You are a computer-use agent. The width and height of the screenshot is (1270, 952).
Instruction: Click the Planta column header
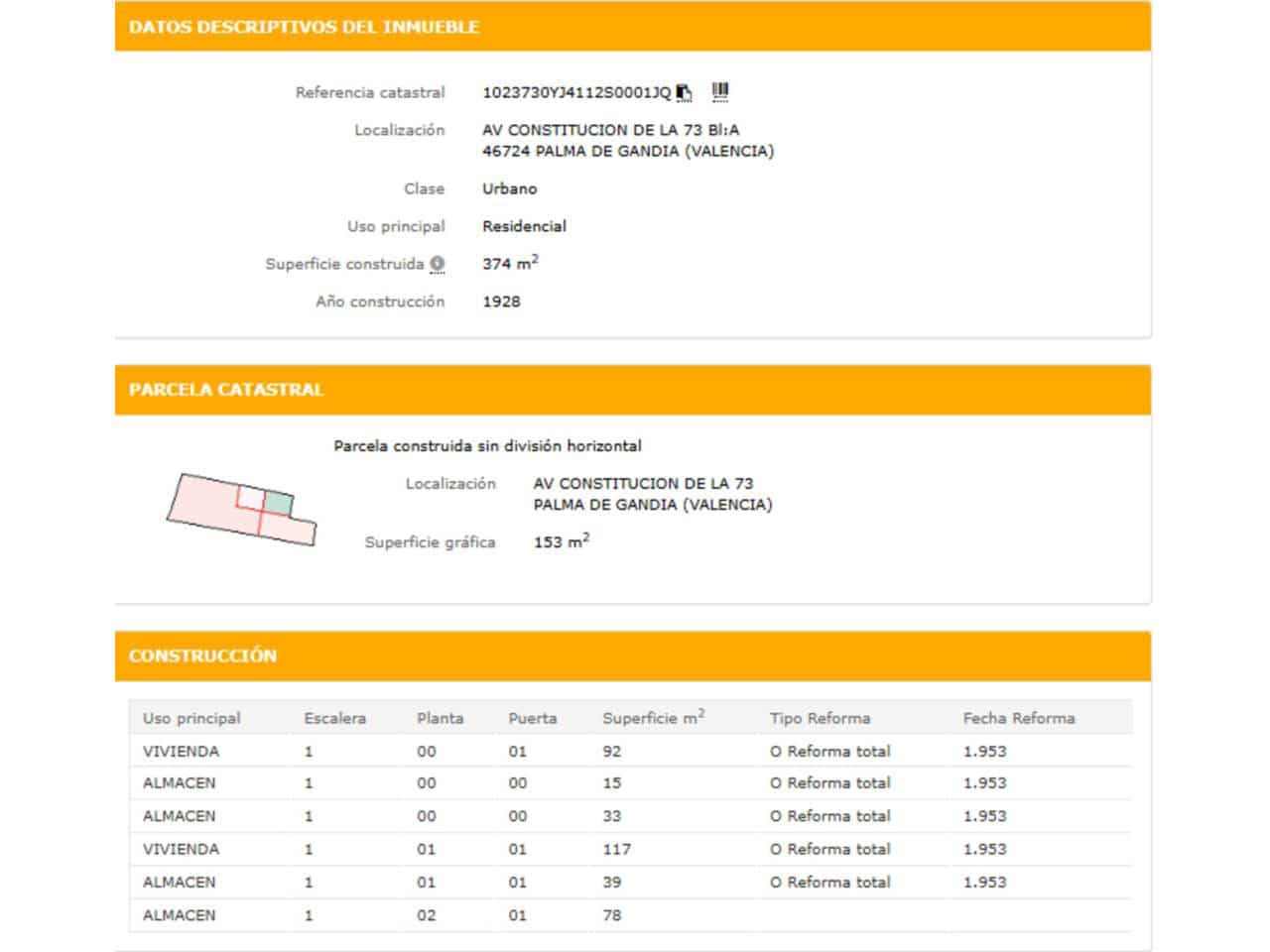tap(440, 718)
